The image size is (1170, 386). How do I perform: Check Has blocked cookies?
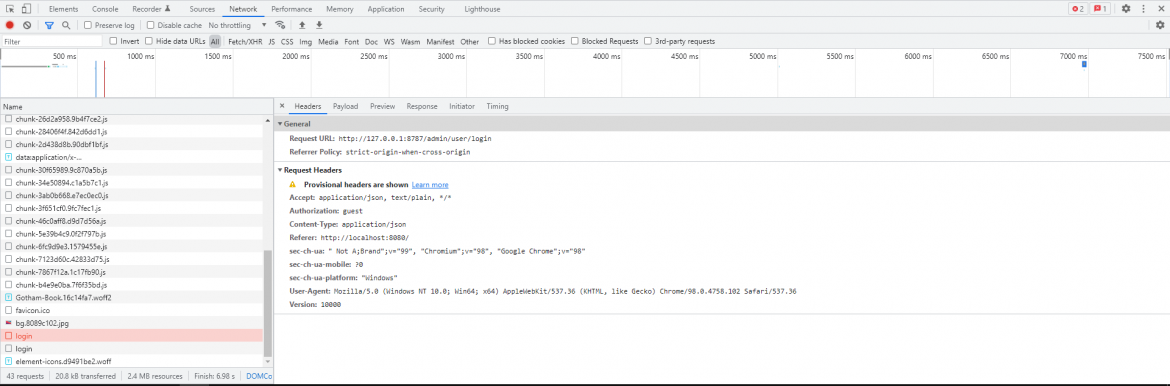[492, 41]
